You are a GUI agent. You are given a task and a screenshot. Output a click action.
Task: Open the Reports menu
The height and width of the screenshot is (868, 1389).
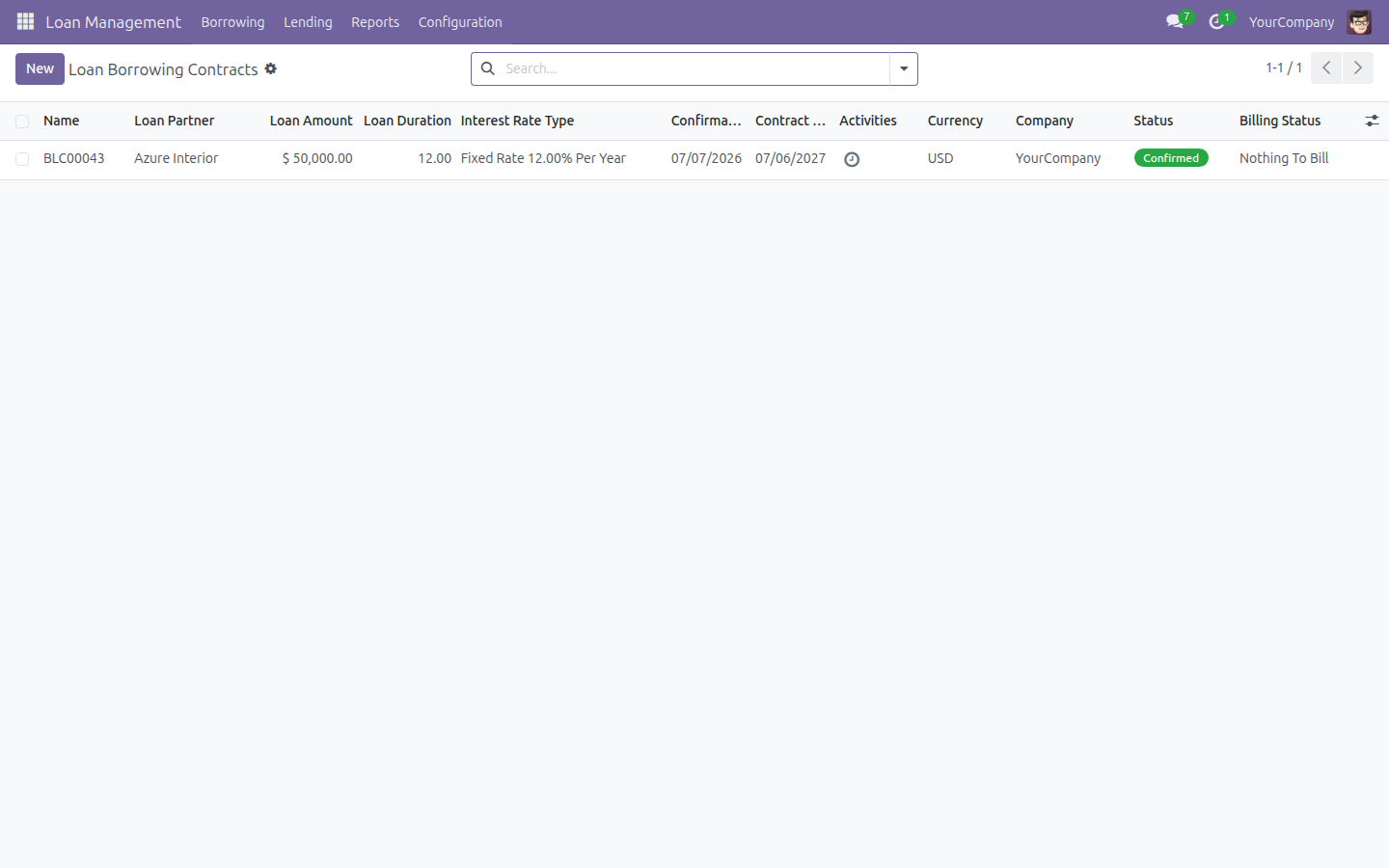click(x=375, y=21)
